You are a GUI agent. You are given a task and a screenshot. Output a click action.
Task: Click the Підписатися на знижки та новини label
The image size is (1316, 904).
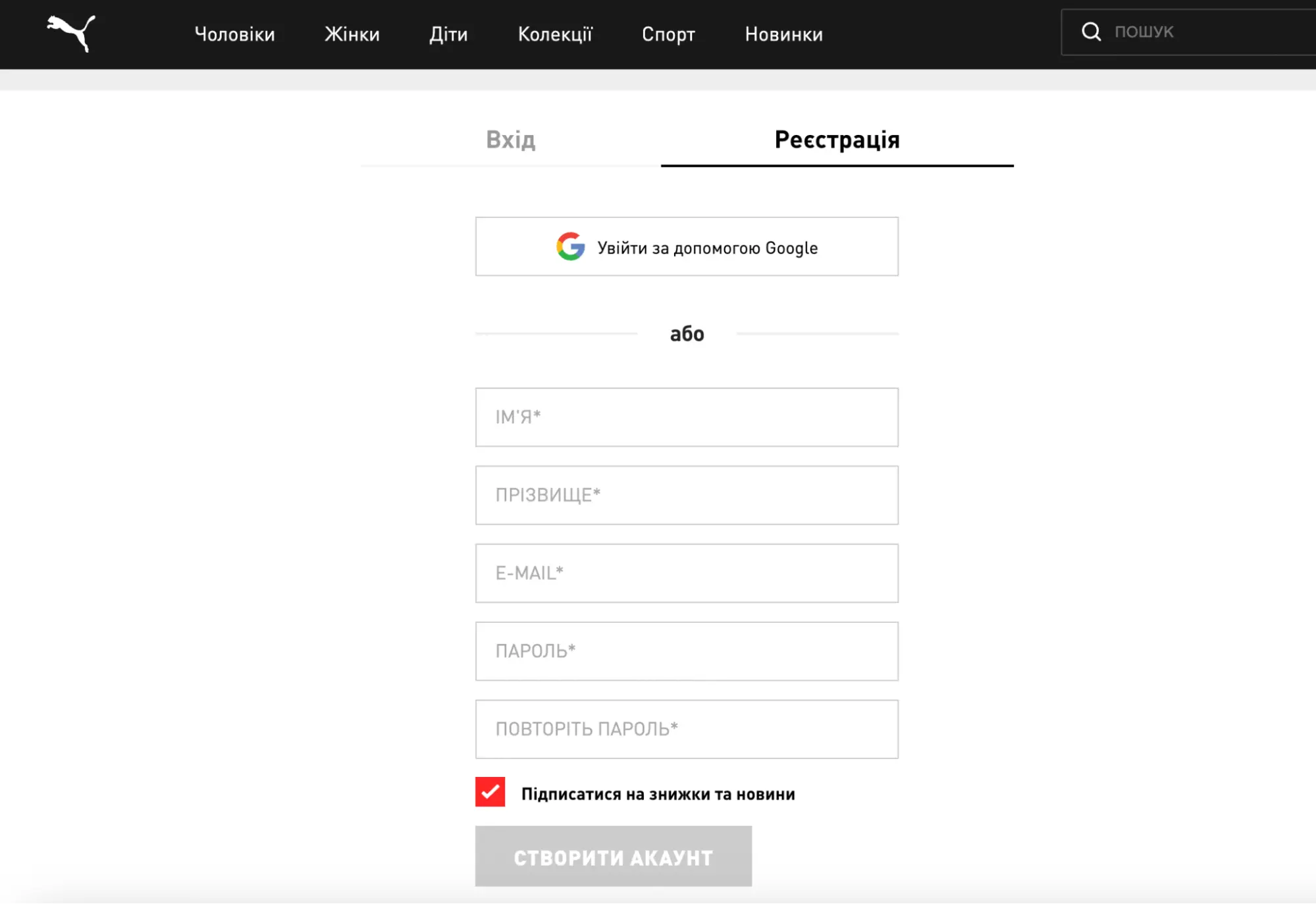pyautogui.click(x=658, y=794)
